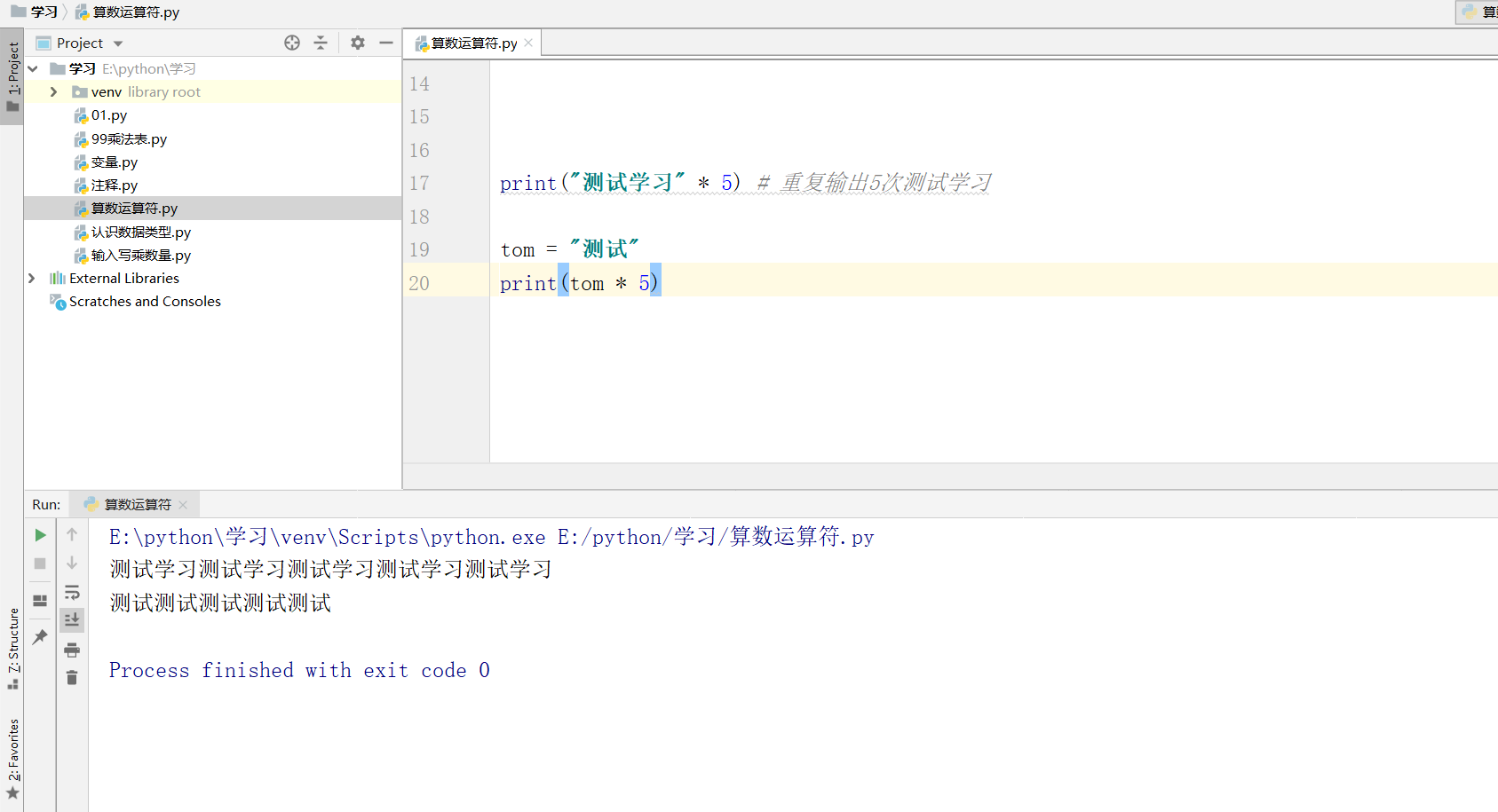Click the print icon in the Run toolbar
Viewport: 1498px width, 812px height.
(72, 650)
